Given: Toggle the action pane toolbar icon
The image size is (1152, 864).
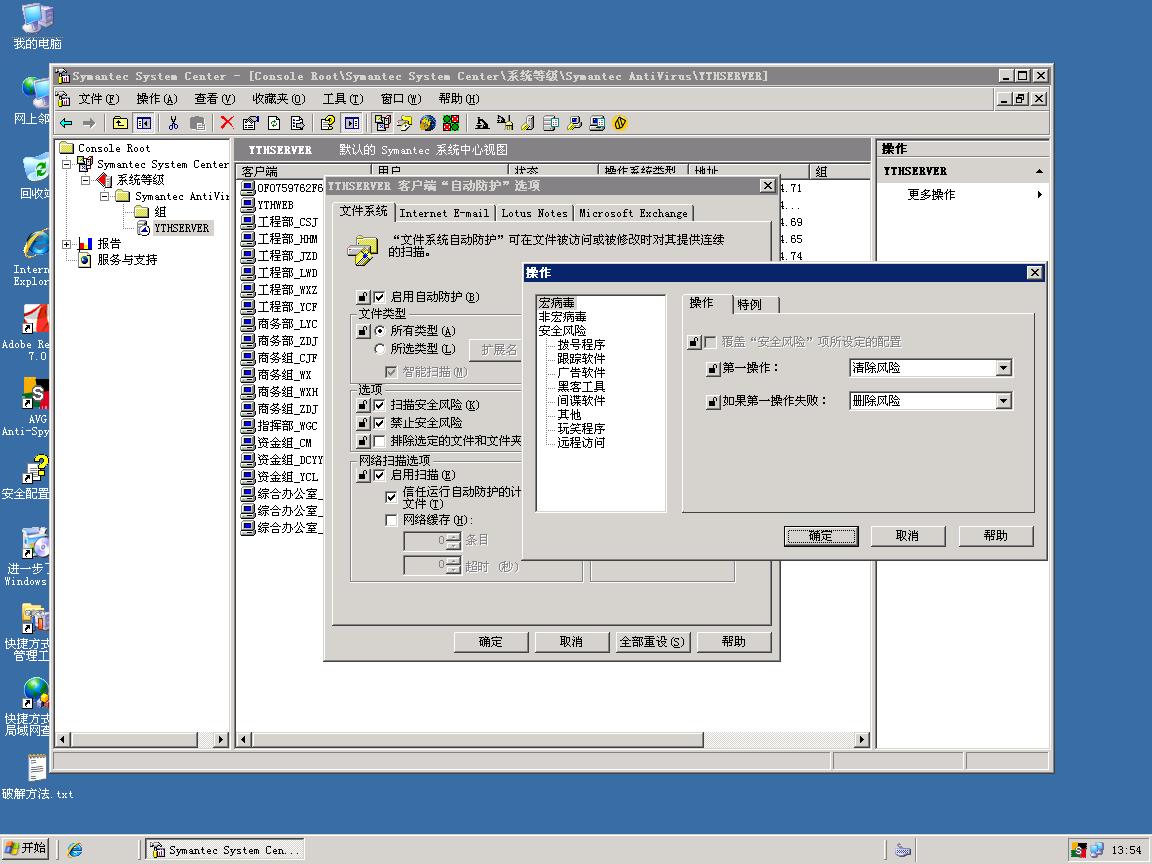Looking at the screenshot, I should [353, 123].
